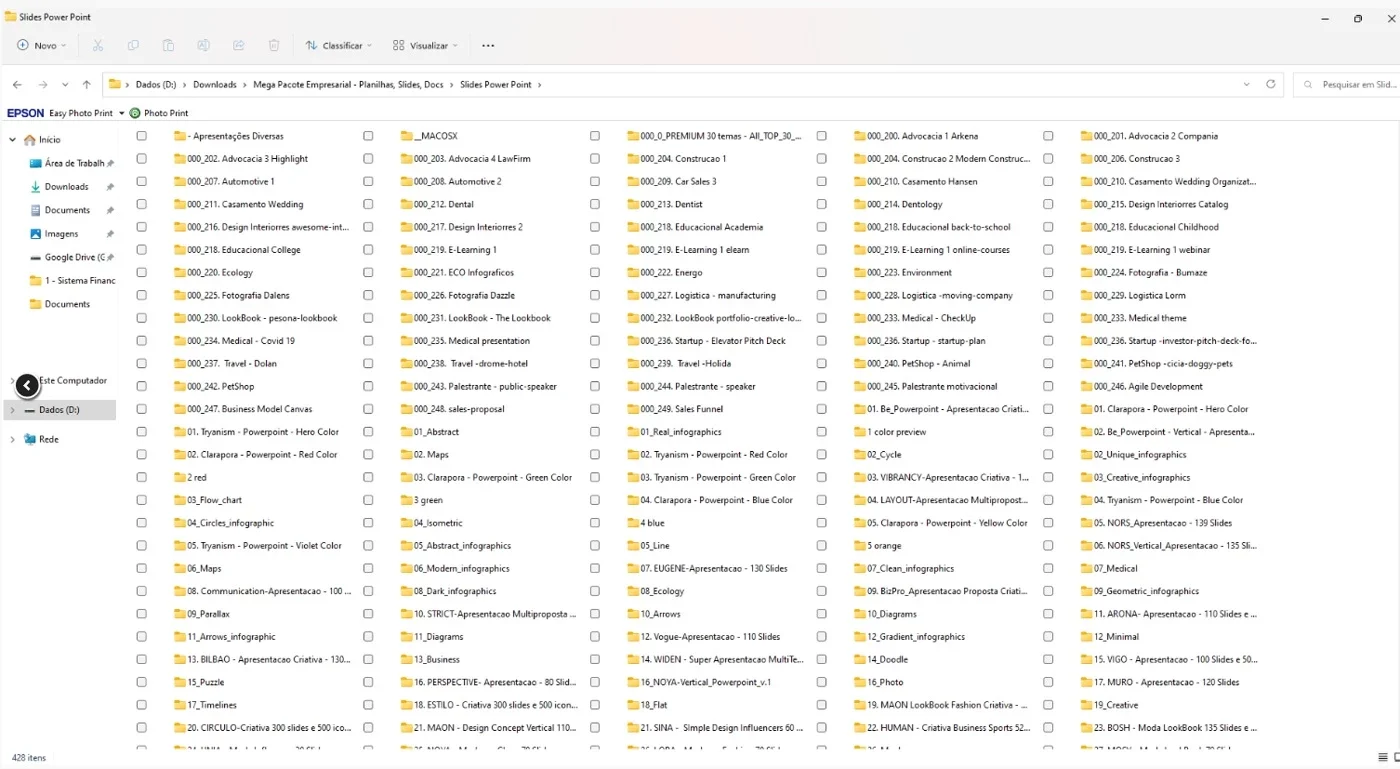Expand the Rede tree node
1400x769 pixels.
coord(12,439)
